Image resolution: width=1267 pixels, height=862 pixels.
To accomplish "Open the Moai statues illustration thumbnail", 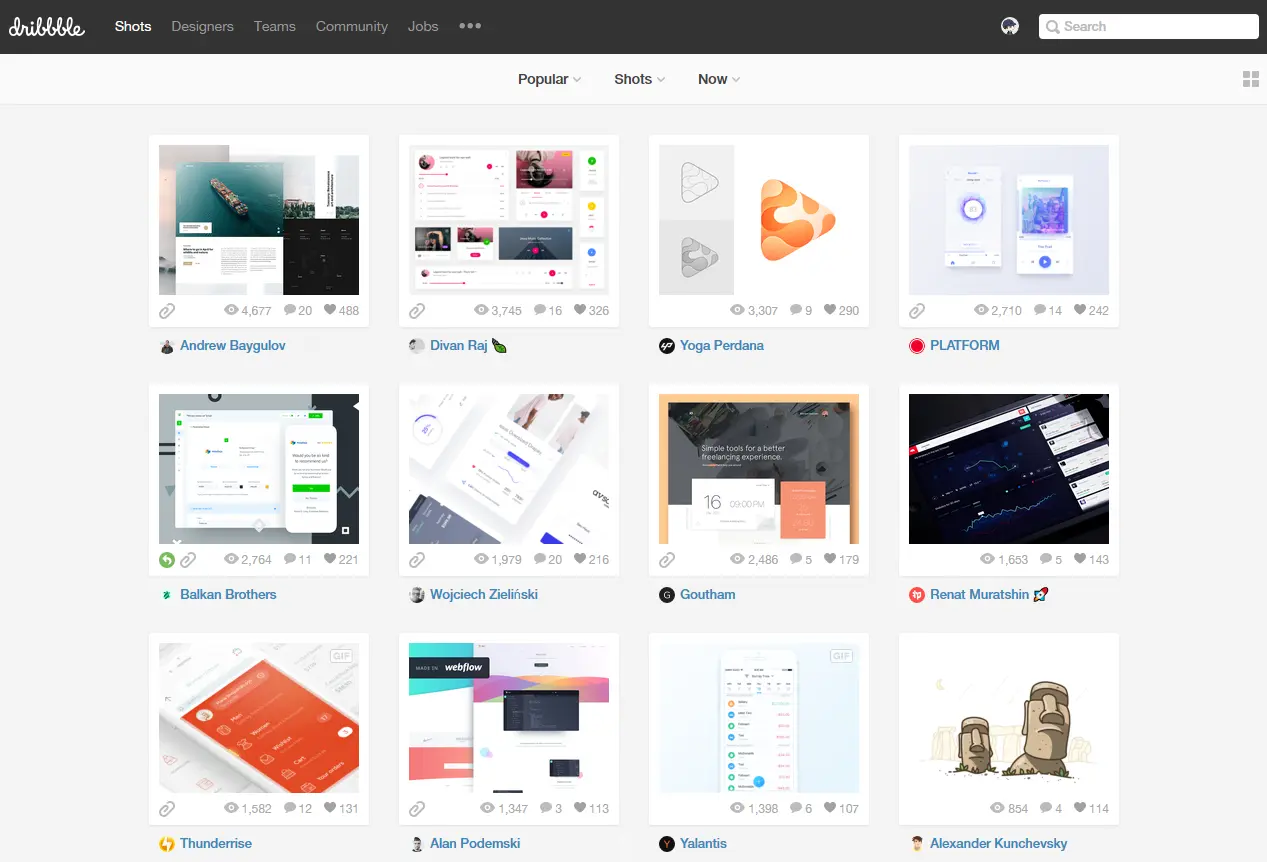I will pyautogui.click(x=1009, y=718).
